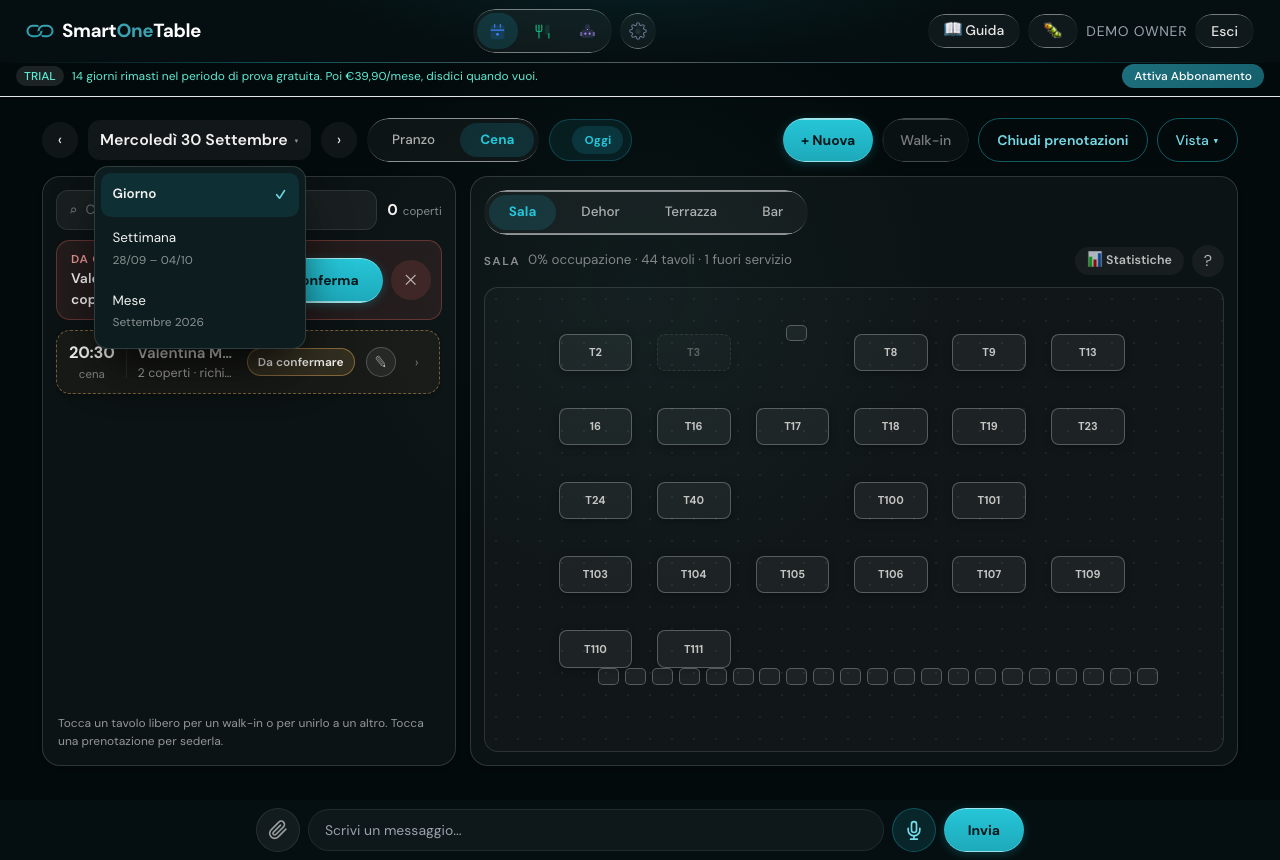Select table T105 on the floor plan

pos(792,574)
